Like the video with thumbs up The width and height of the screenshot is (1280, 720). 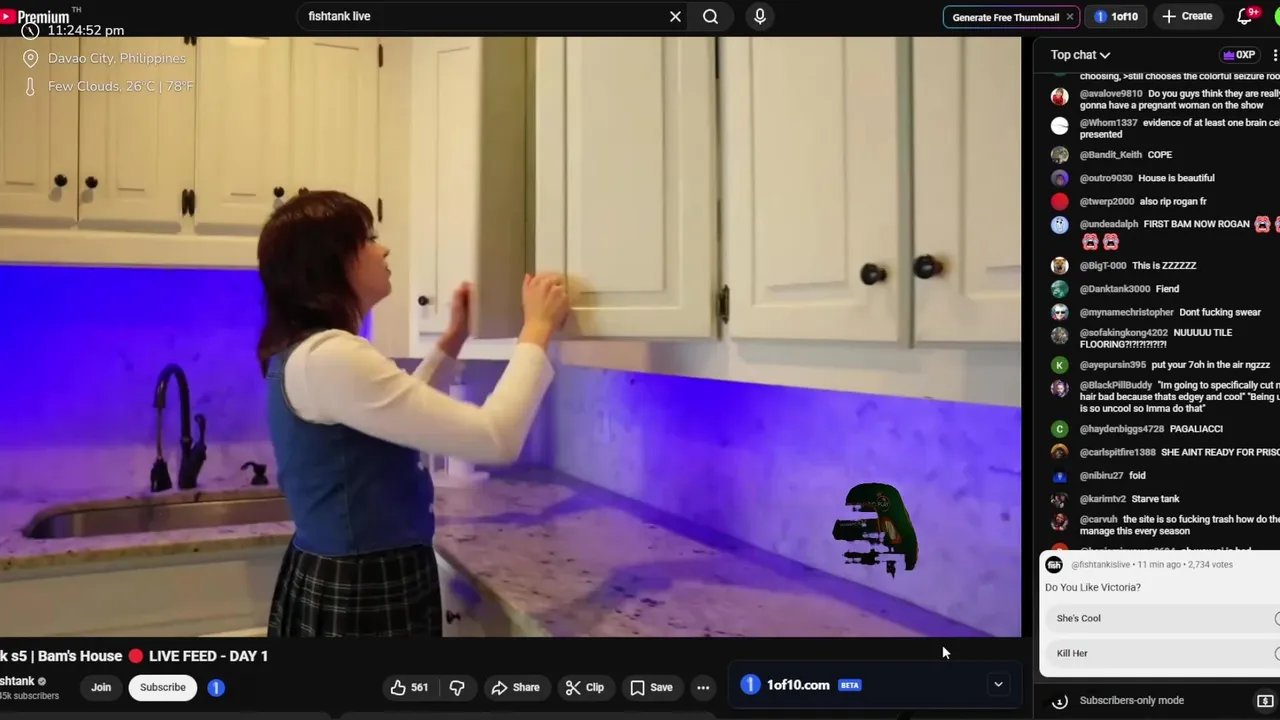pyautogui.click(x=409, y=687)
